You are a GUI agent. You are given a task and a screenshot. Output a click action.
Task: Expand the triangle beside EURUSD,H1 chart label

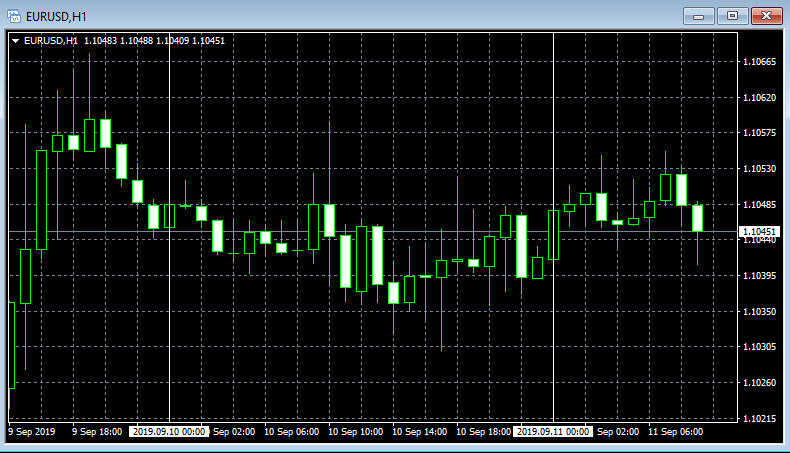(16, 41)
